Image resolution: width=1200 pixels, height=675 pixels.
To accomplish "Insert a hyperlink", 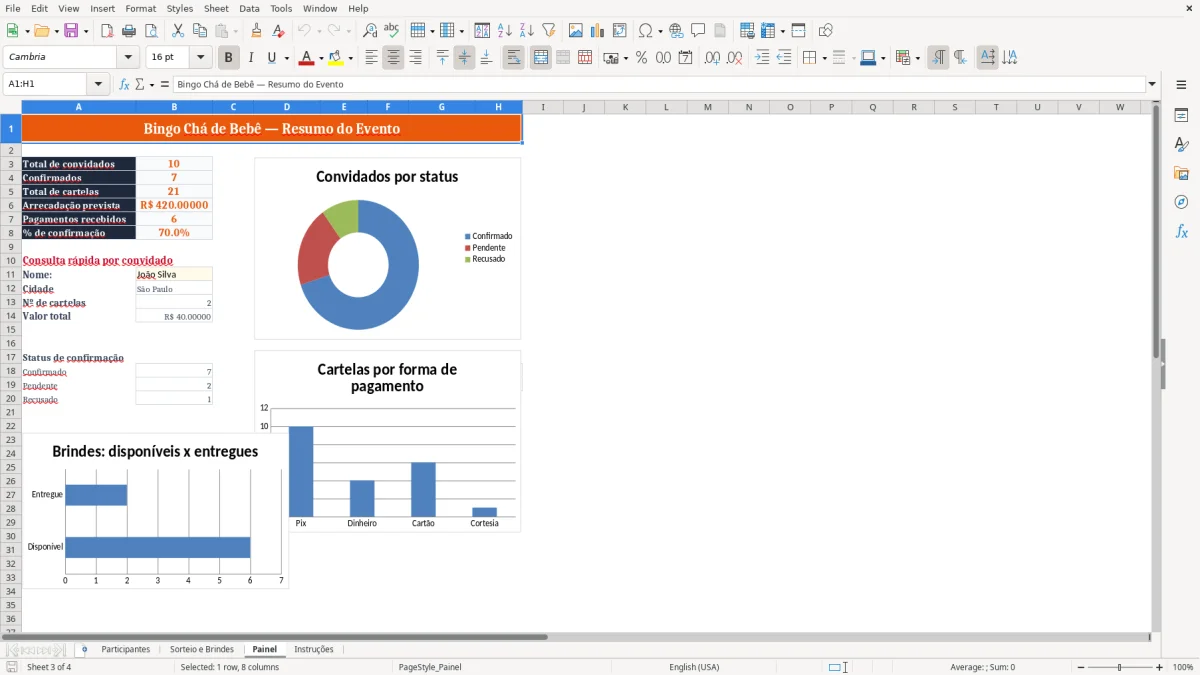I will [677, 31].
